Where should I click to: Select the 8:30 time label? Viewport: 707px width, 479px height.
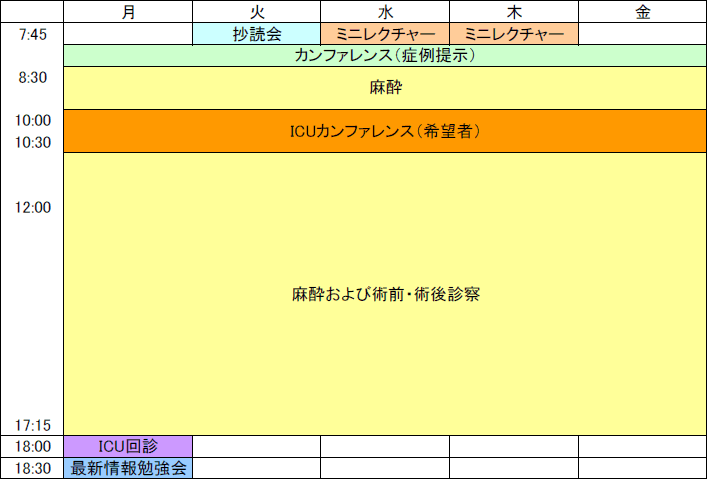tap(33, 77)
